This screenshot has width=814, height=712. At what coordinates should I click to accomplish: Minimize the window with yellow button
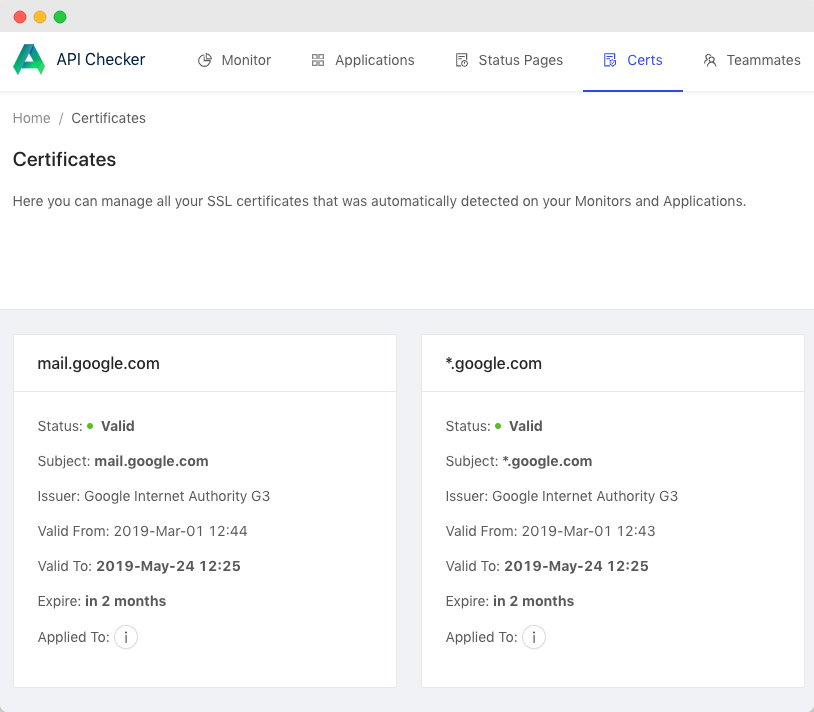[40, 17]
